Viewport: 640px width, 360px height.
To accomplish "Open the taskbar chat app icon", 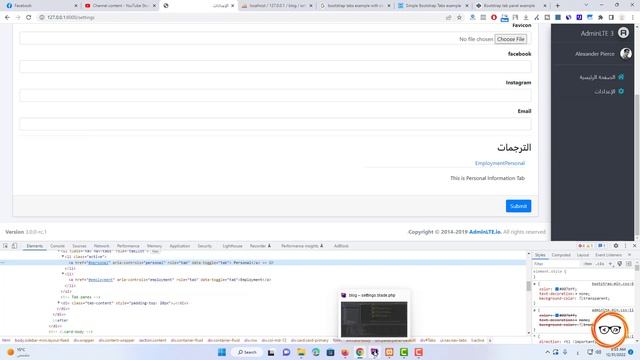I will [286, 352].
